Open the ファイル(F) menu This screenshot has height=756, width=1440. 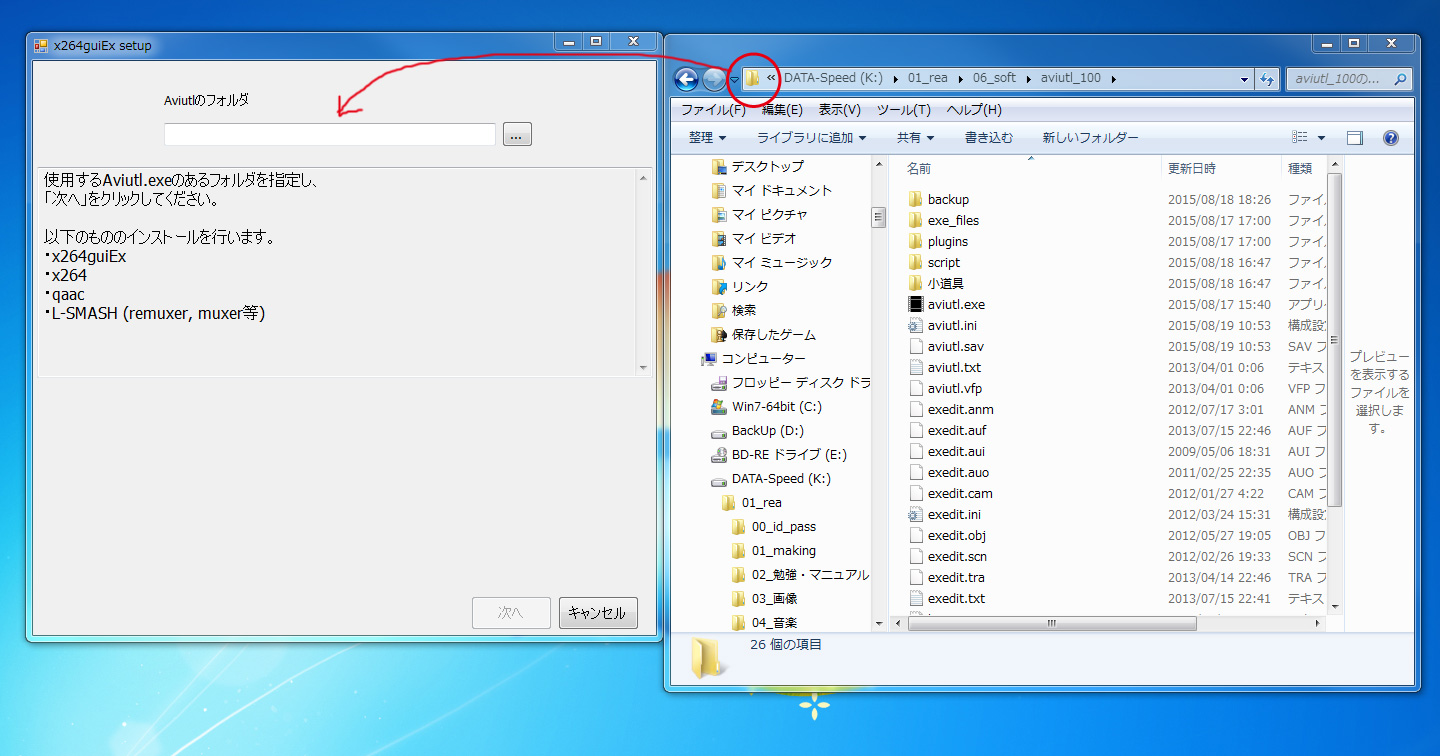pyautogui.click(x=715, y=110)
